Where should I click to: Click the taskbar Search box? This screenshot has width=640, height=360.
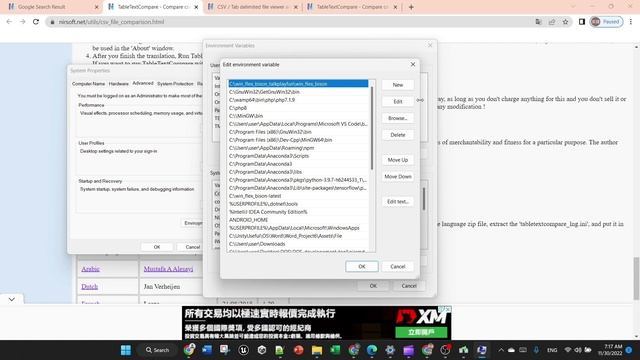click(x=158, y=350)
